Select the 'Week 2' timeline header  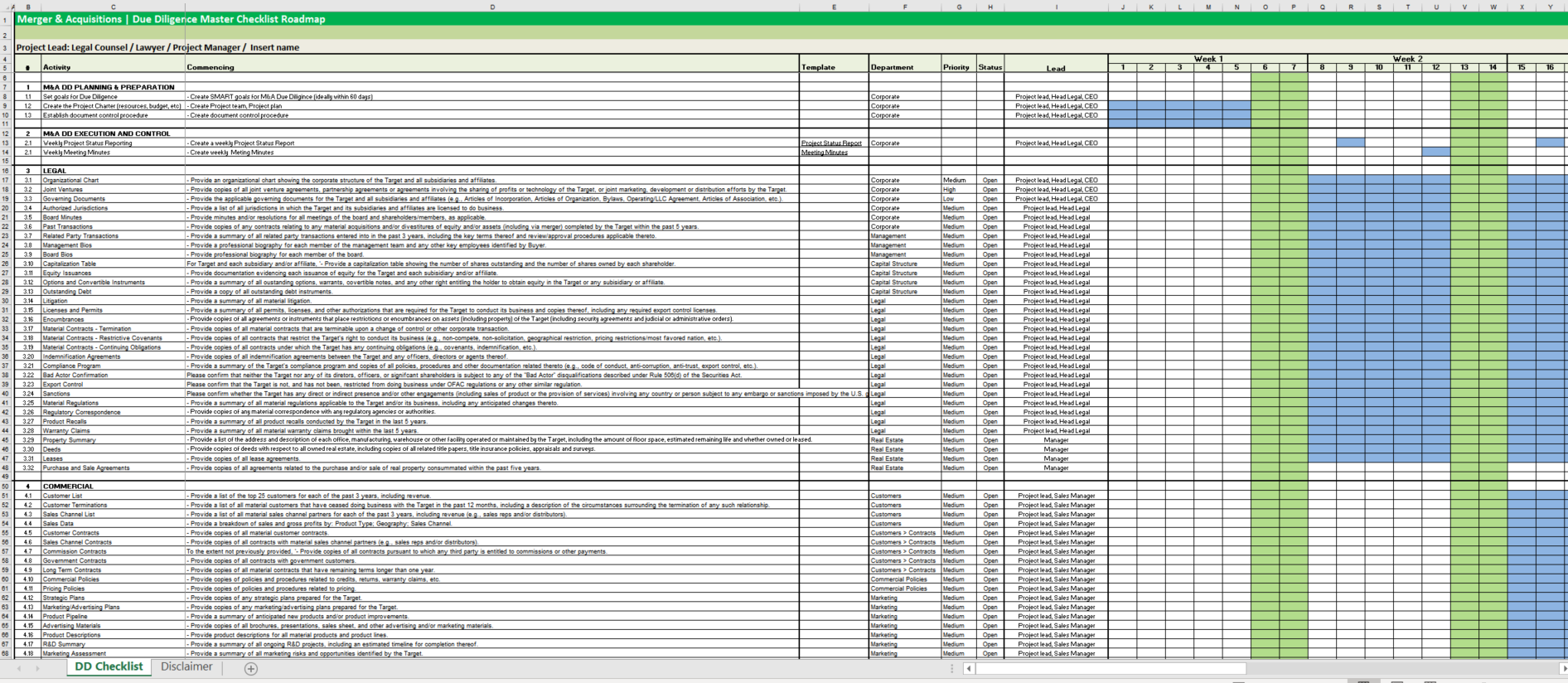[x=1407, y=59]
